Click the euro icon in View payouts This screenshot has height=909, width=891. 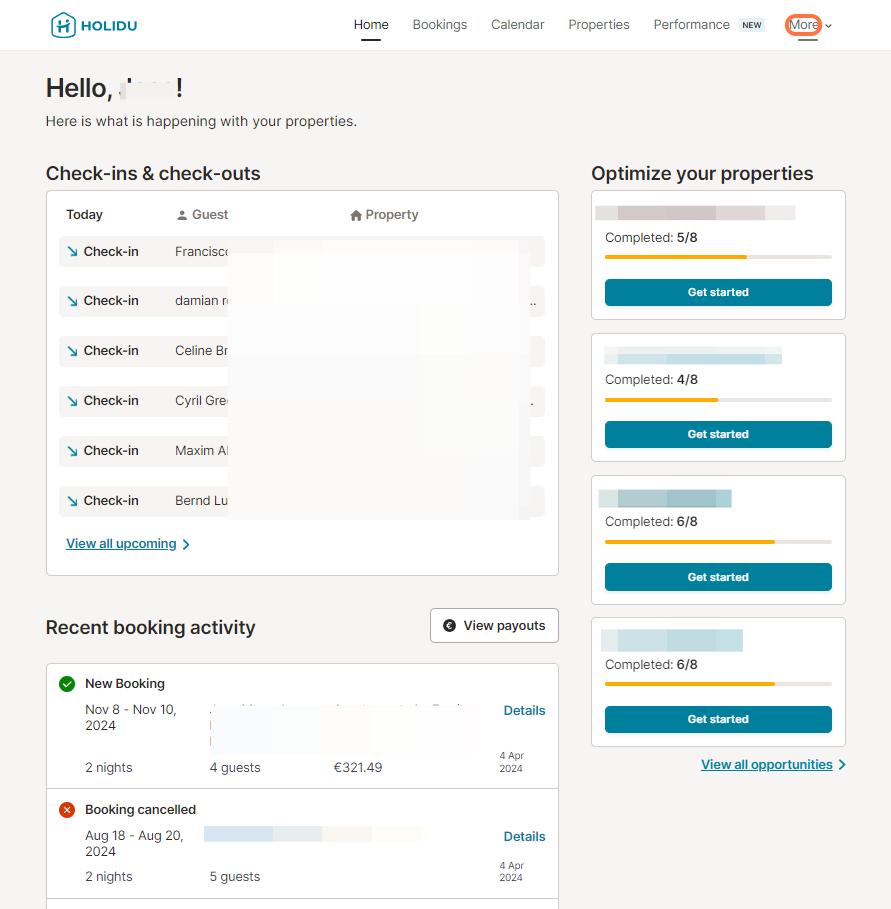(x=449, y=626)
